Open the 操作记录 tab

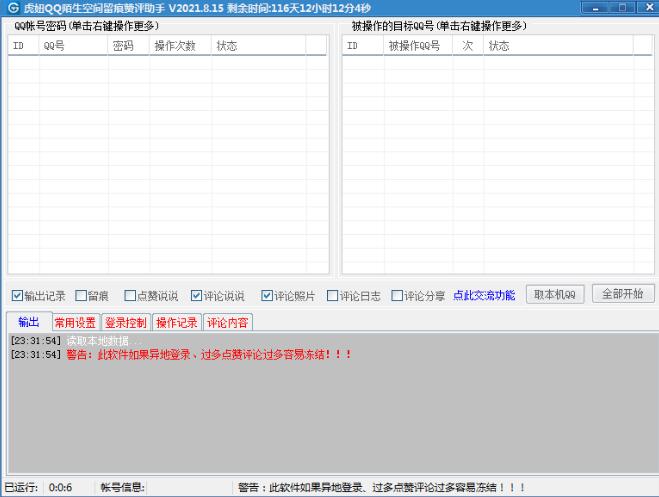[177, 323]
